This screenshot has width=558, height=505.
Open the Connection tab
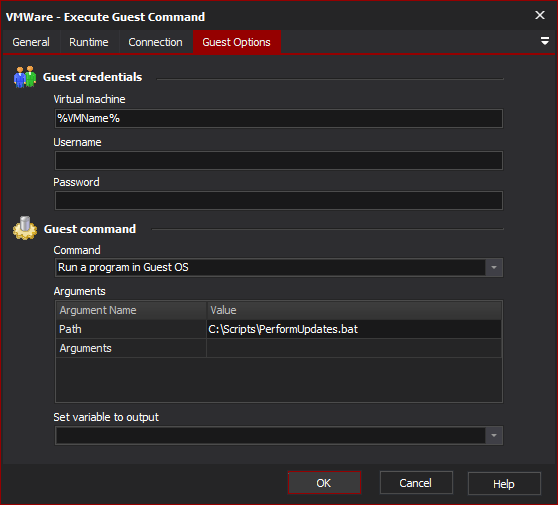(x=155, y=42)
